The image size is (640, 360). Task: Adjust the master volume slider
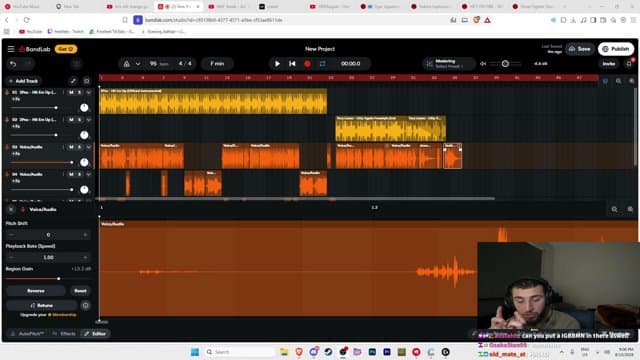click(x=505, y=64)
